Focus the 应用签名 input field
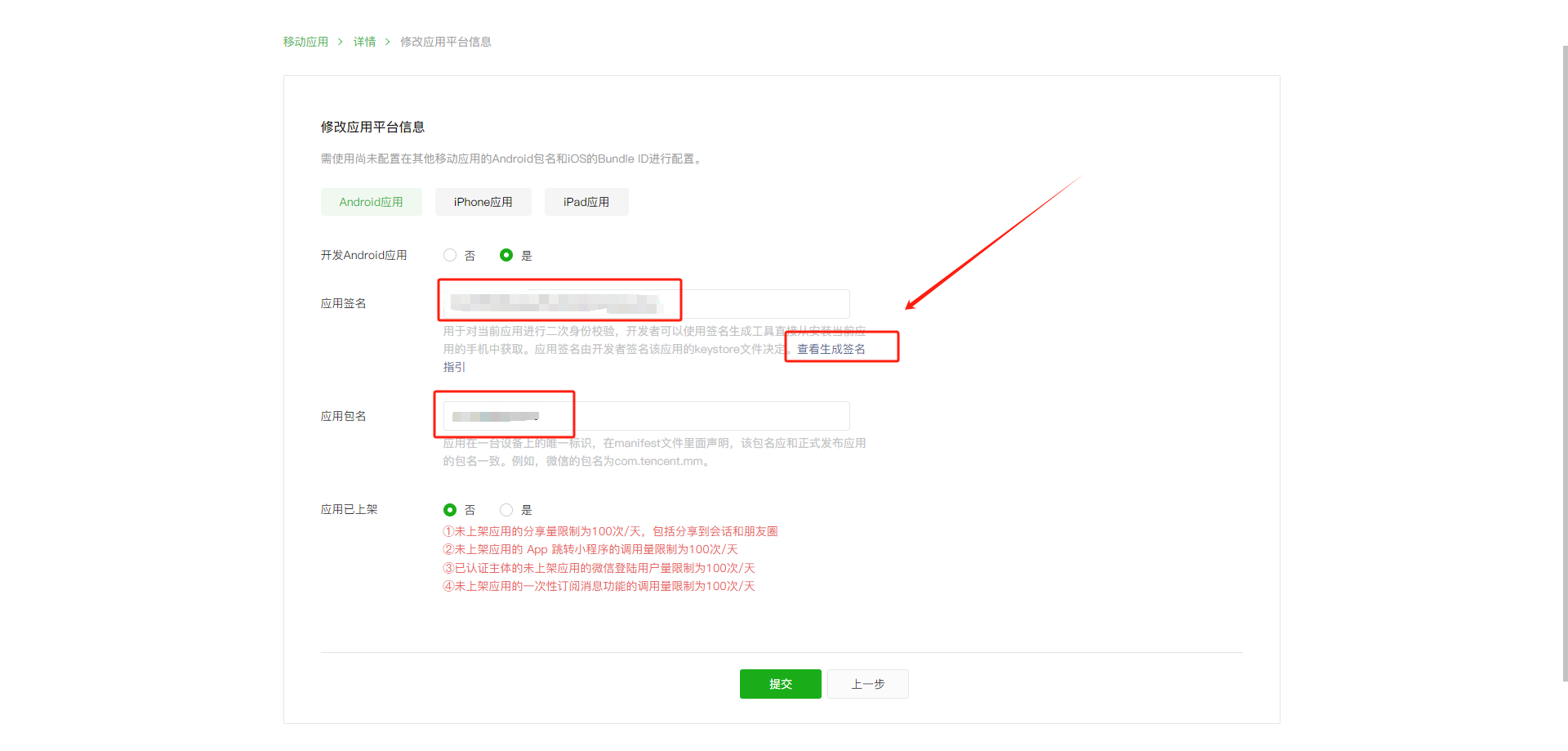Viewport: 1568px width, 751px height. click(x=646, y=303)
